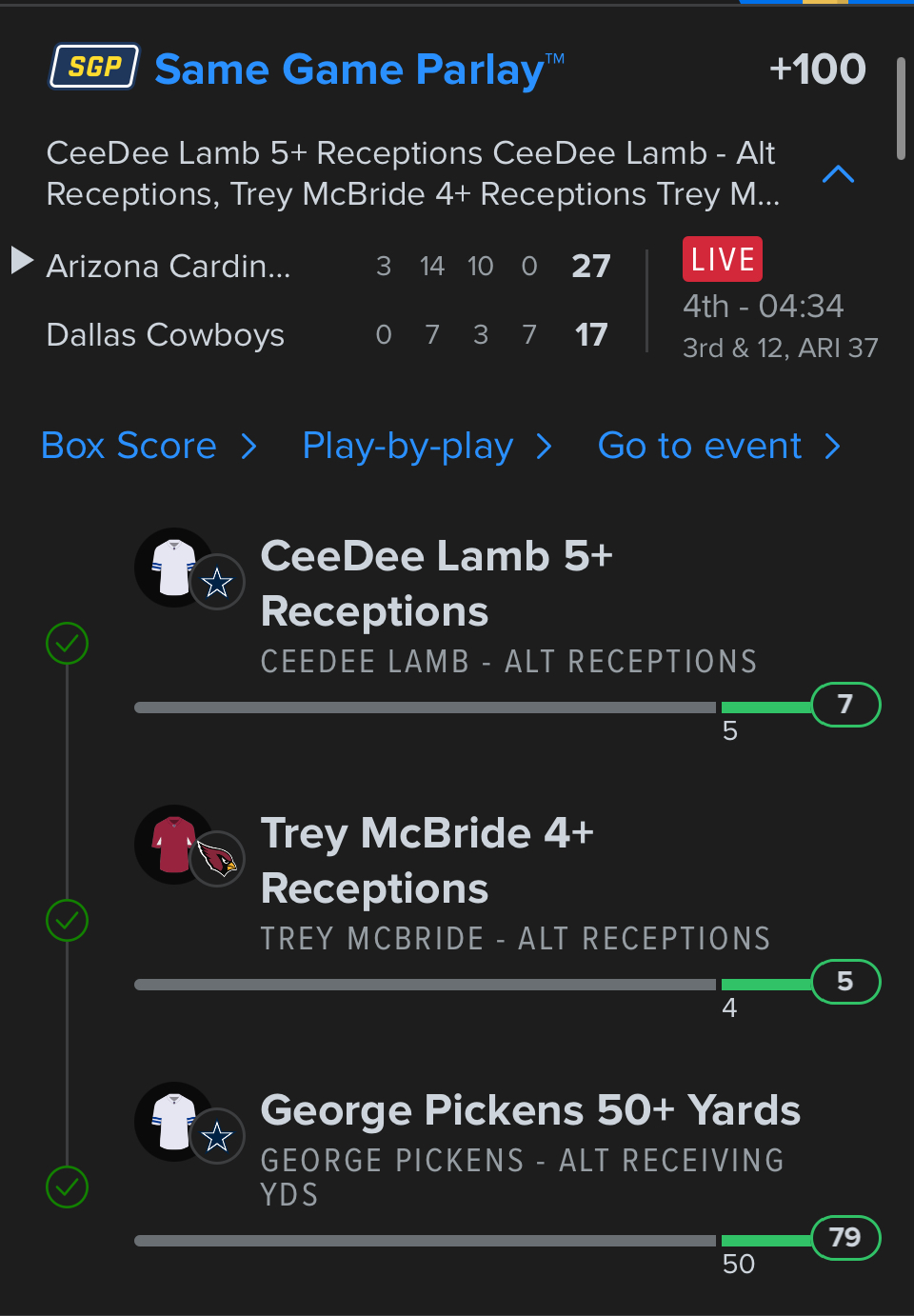Image resolution: width=914 pixels, height=1316 pixels.
Task: Click green checkmark for Trey McBride leg
Action: [68, 921]
